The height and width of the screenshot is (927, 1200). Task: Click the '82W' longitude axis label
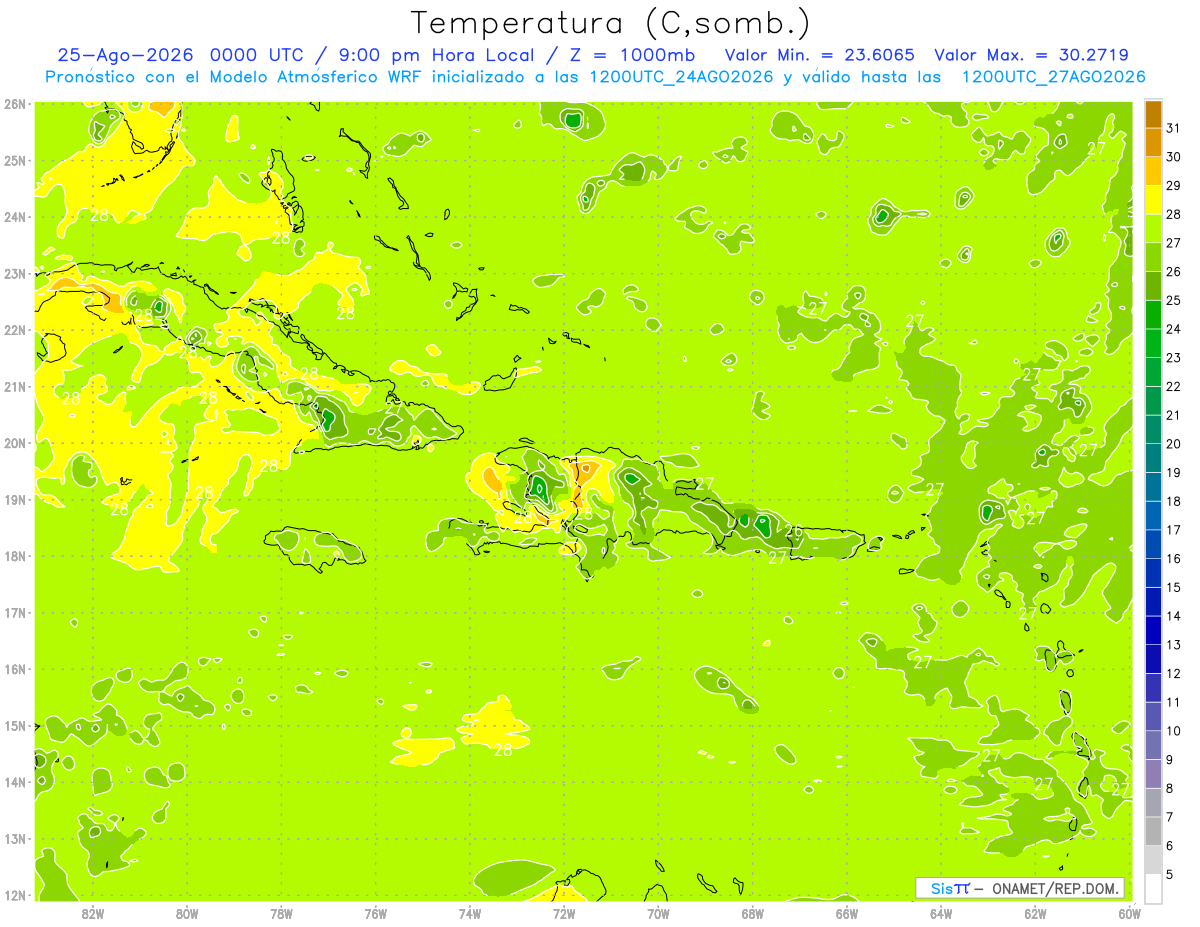pos(93,913)
